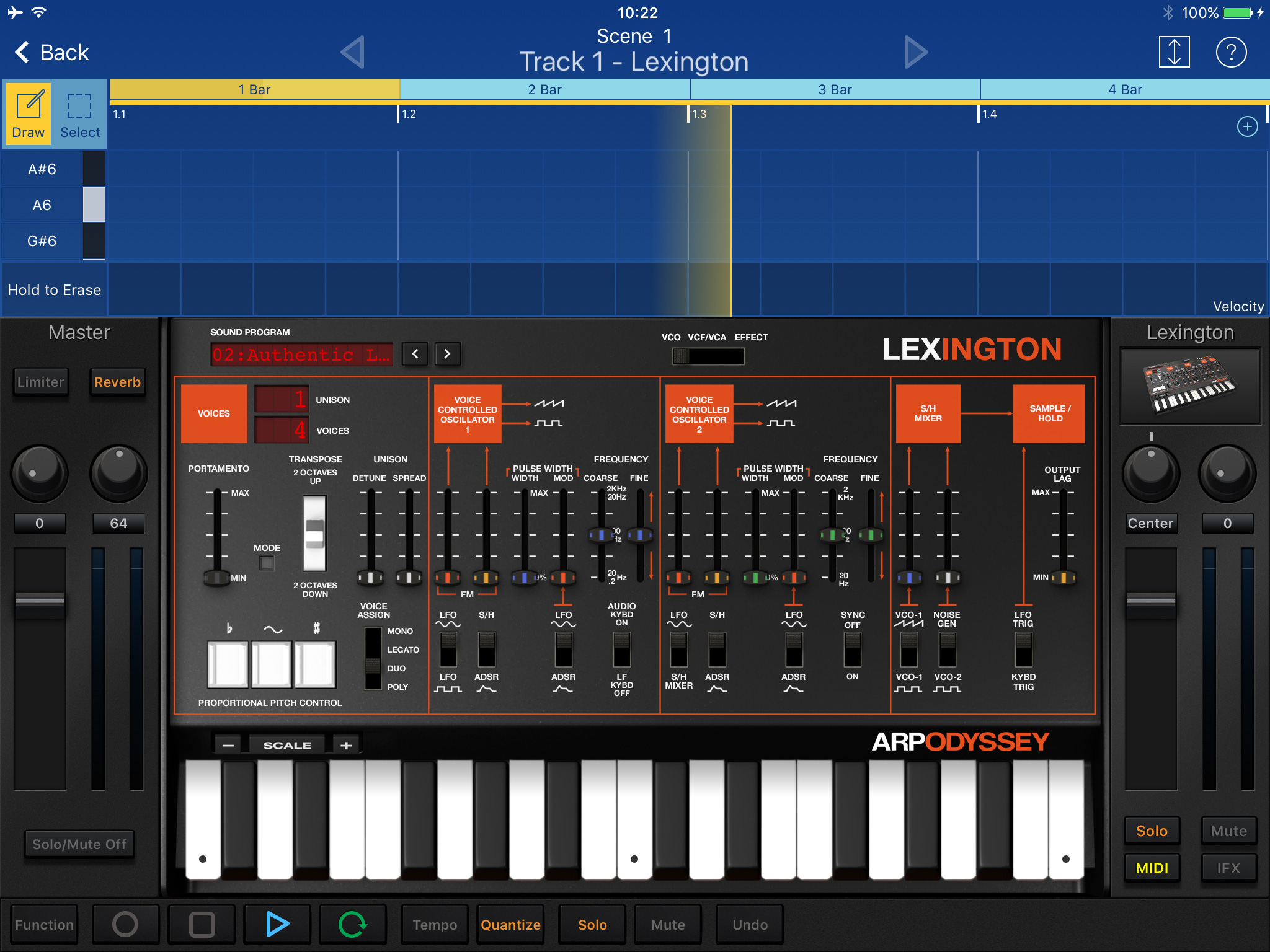Open the Help question mark icon
The width and height of the screenshot is (1270, 952).
(x=1232, y=52)
